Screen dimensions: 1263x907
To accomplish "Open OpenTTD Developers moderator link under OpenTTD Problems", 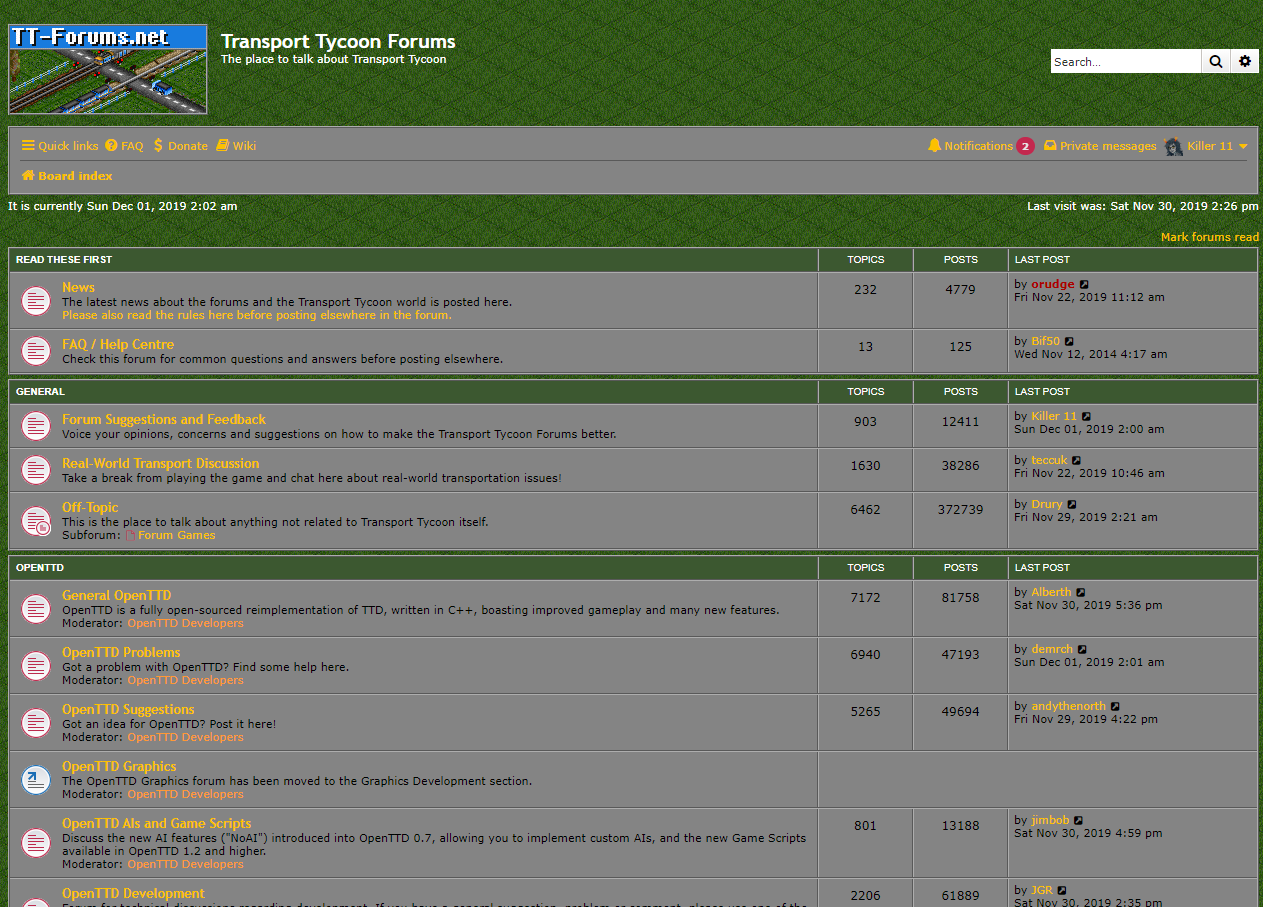I will (185, 680).
